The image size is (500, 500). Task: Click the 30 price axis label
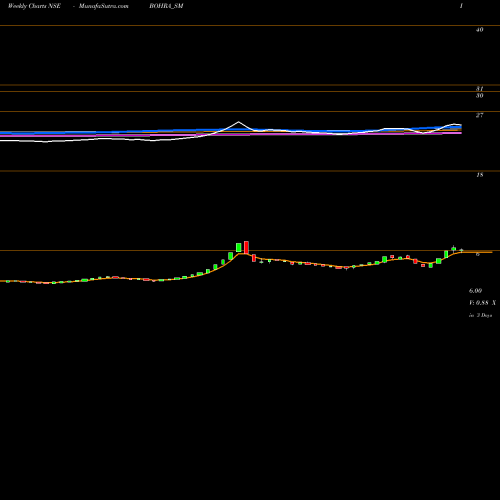479,96
